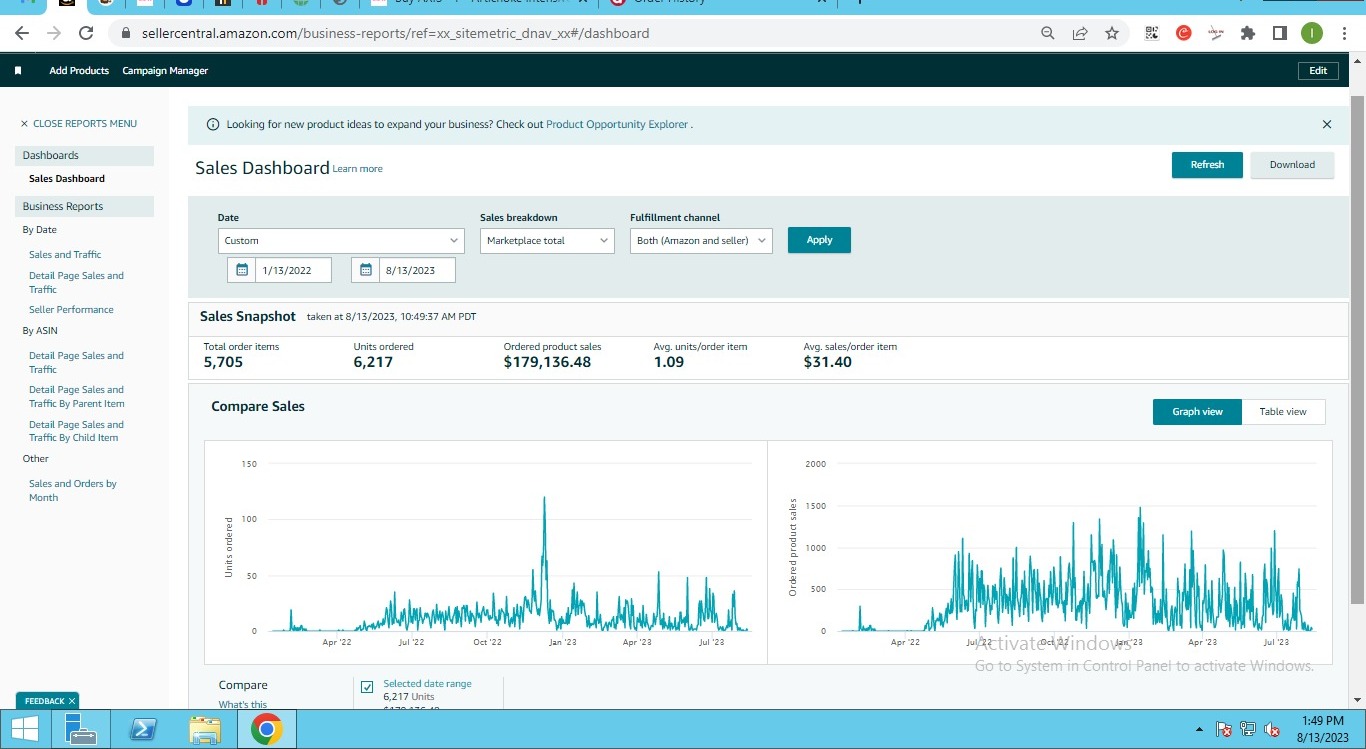Viewport: 1366px width, 749px height.
Task: Click the Chrome icon in the taskbar
Action: pos(267,730)
